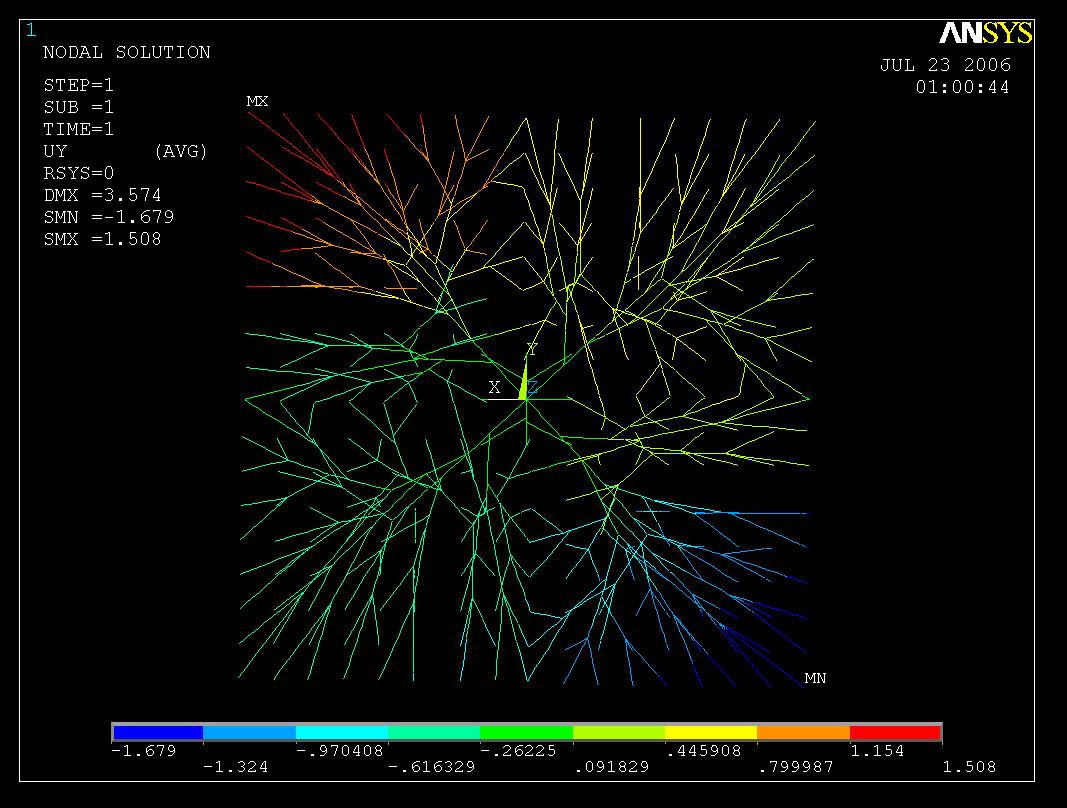Viewport: 1067px width, 808px height.
Task: Click the UY label
Action: coord(55,151)
